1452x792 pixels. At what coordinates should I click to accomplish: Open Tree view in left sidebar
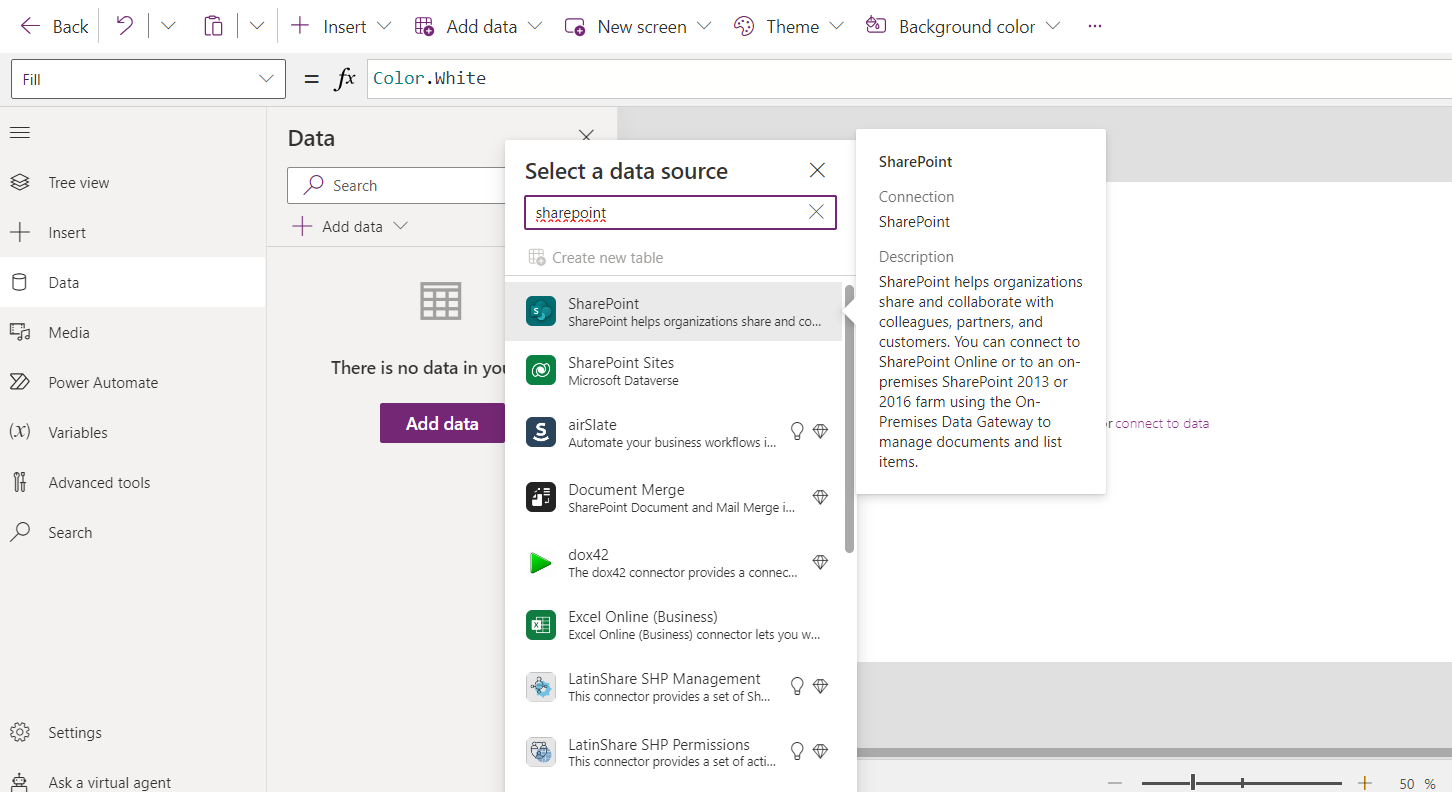click(133, 182)
